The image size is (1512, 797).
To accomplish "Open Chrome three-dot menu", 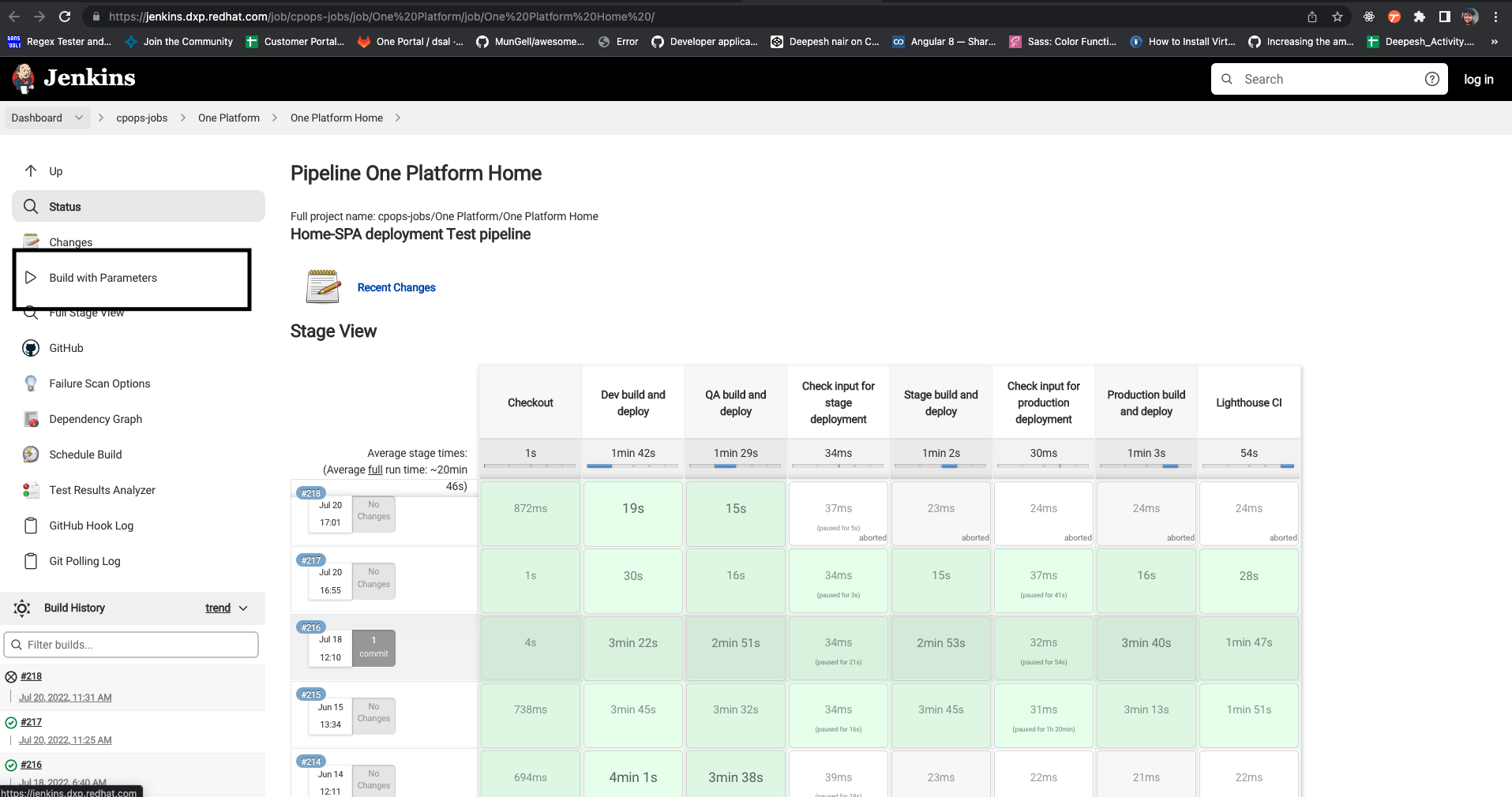I will tap(1495, 17).
